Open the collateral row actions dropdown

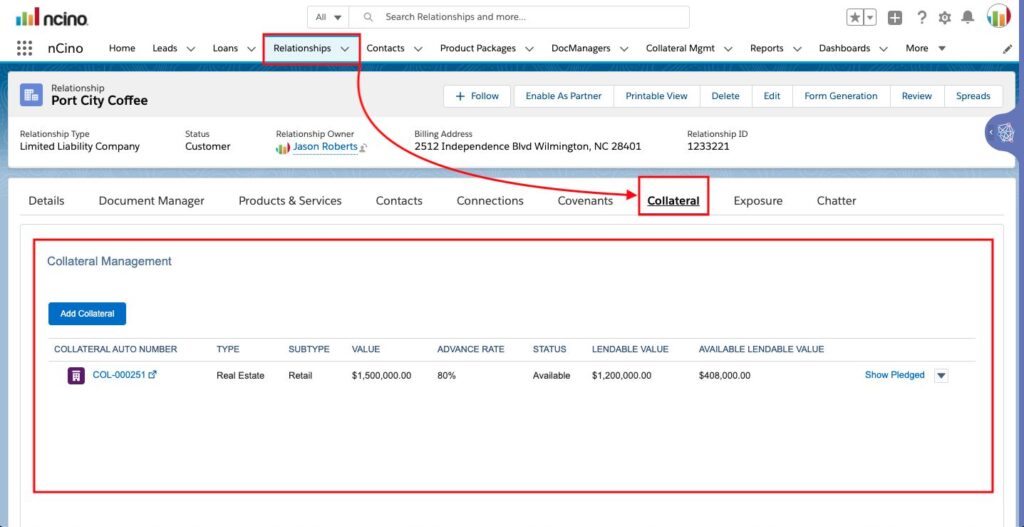point(941,375)
